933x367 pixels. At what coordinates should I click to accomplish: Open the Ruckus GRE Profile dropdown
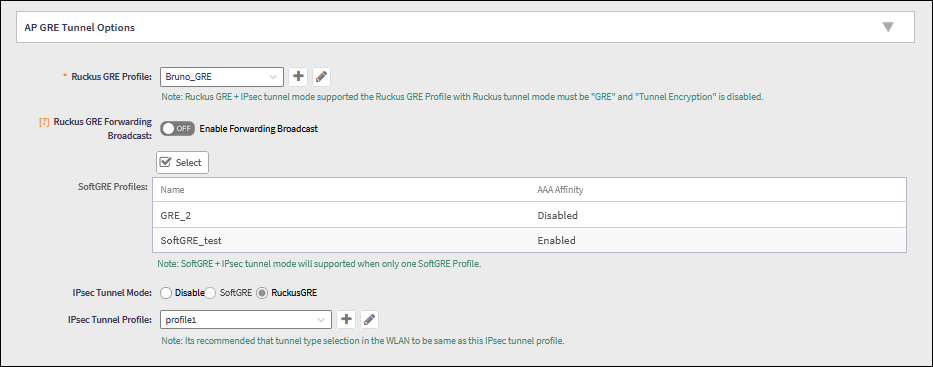pos(222,77)
